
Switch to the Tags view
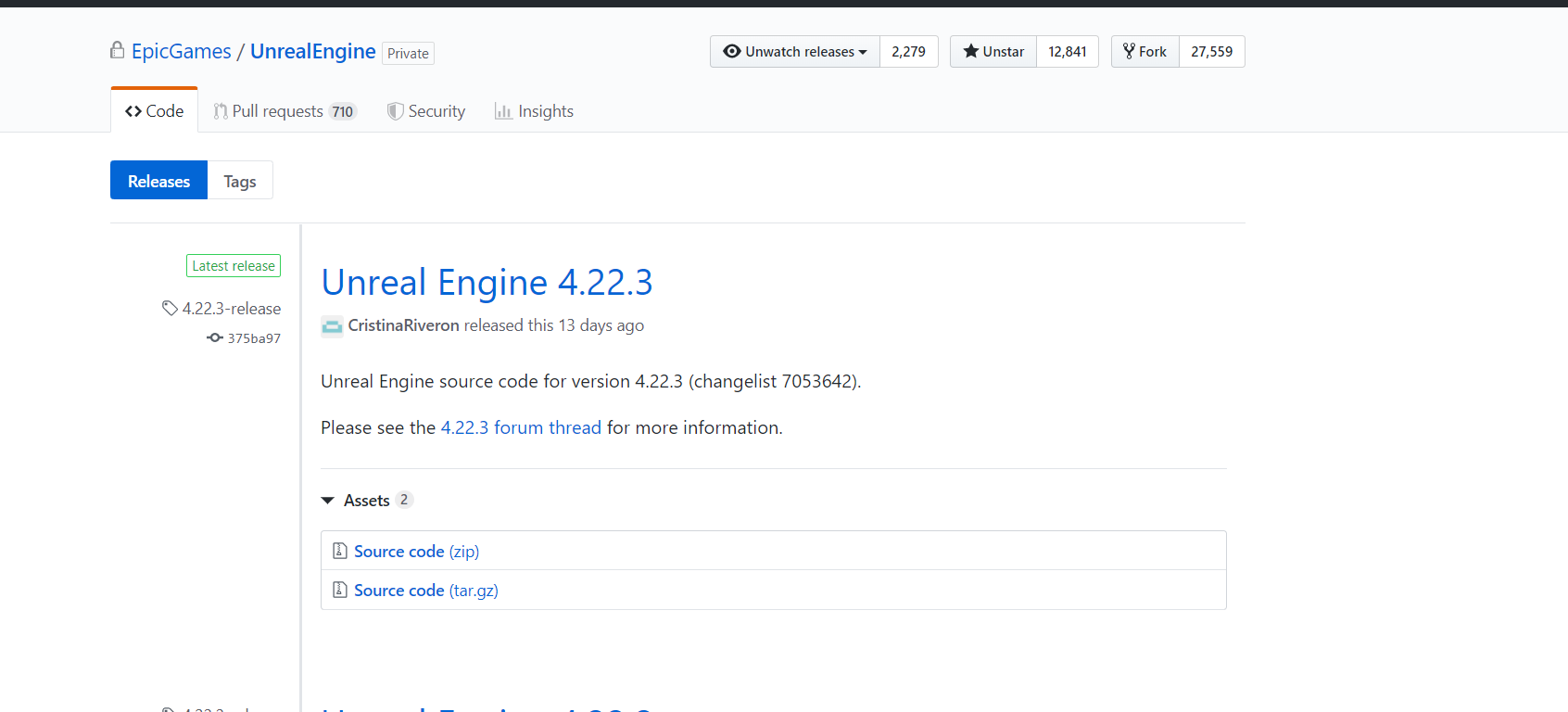240,181
